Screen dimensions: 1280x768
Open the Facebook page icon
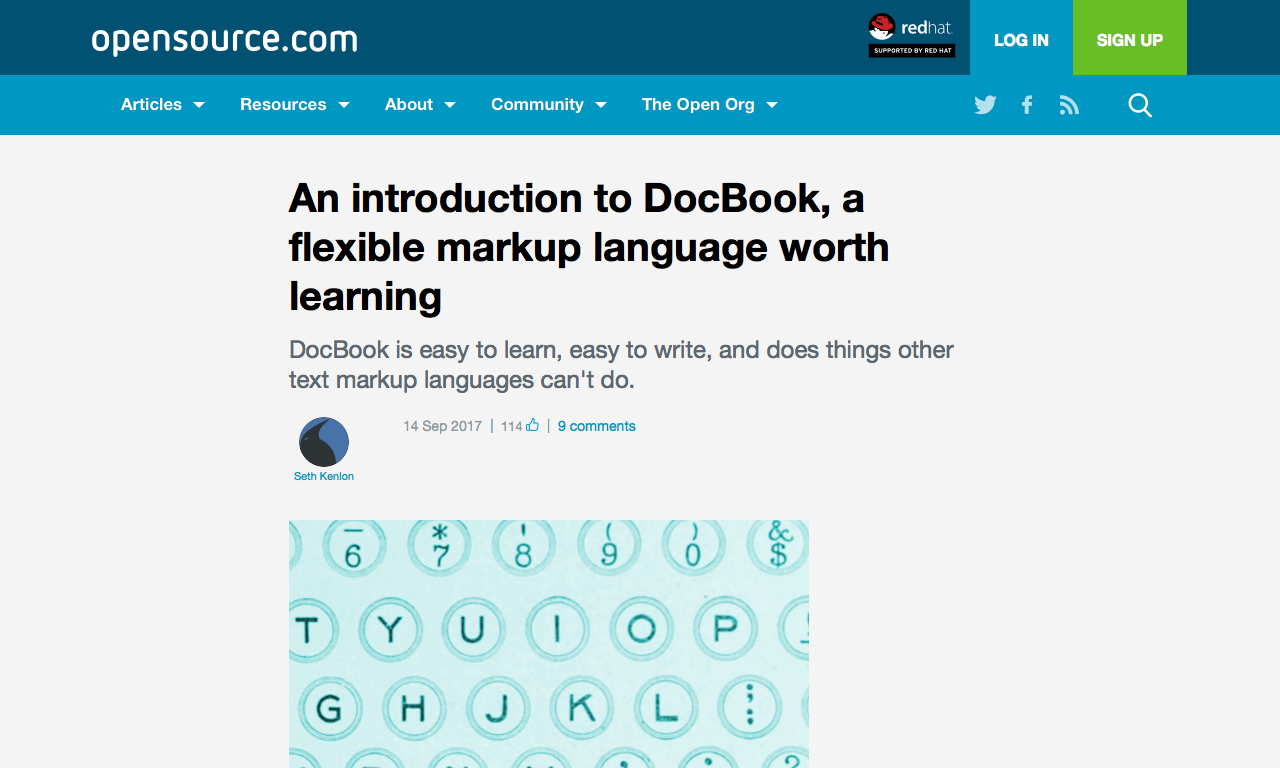pyautogui.click(x=1027, y=105)
